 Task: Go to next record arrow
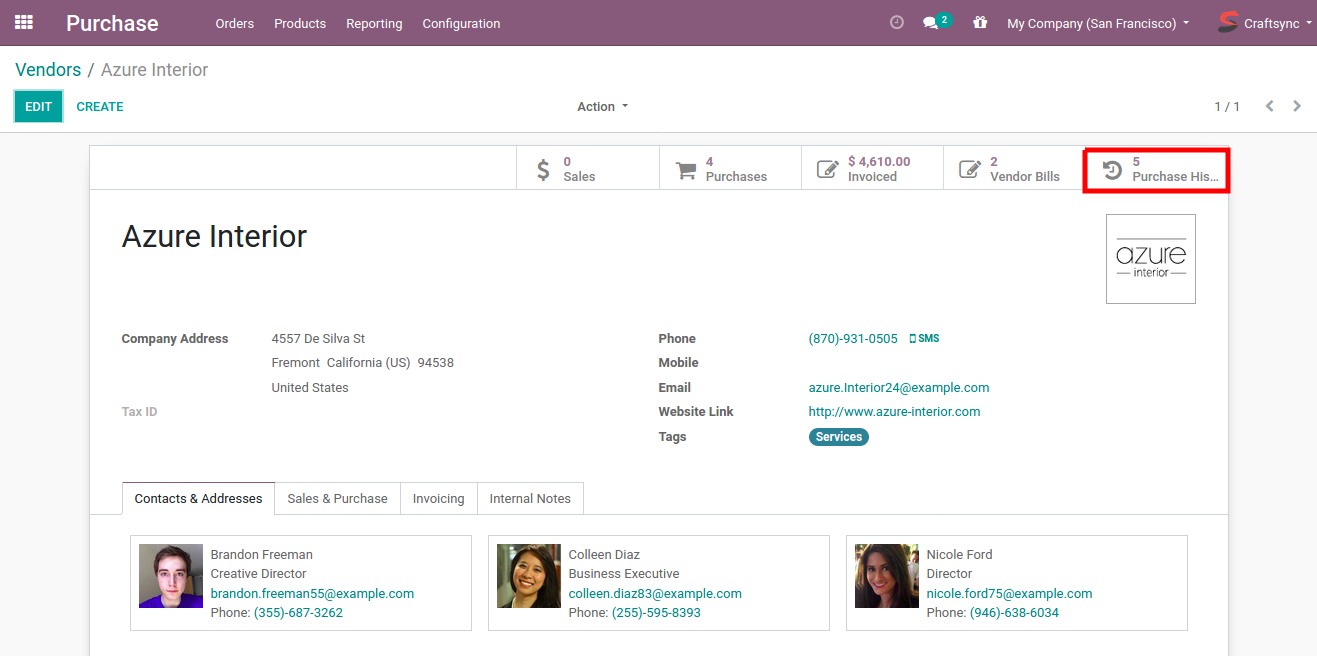point(1297,106)
